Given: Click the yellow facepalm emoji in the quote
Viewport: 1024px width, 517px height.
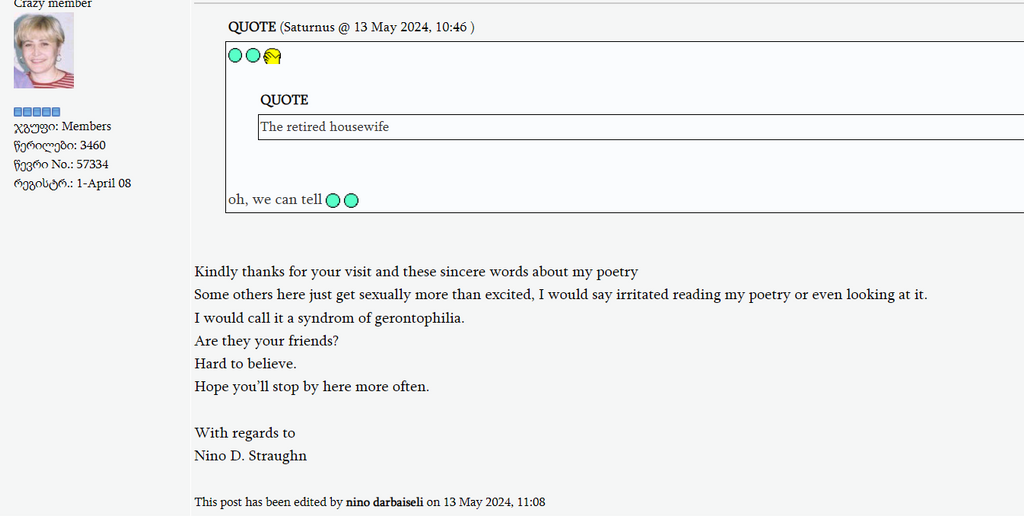Looking at the screenshot, I should click(x=272, y=56).
